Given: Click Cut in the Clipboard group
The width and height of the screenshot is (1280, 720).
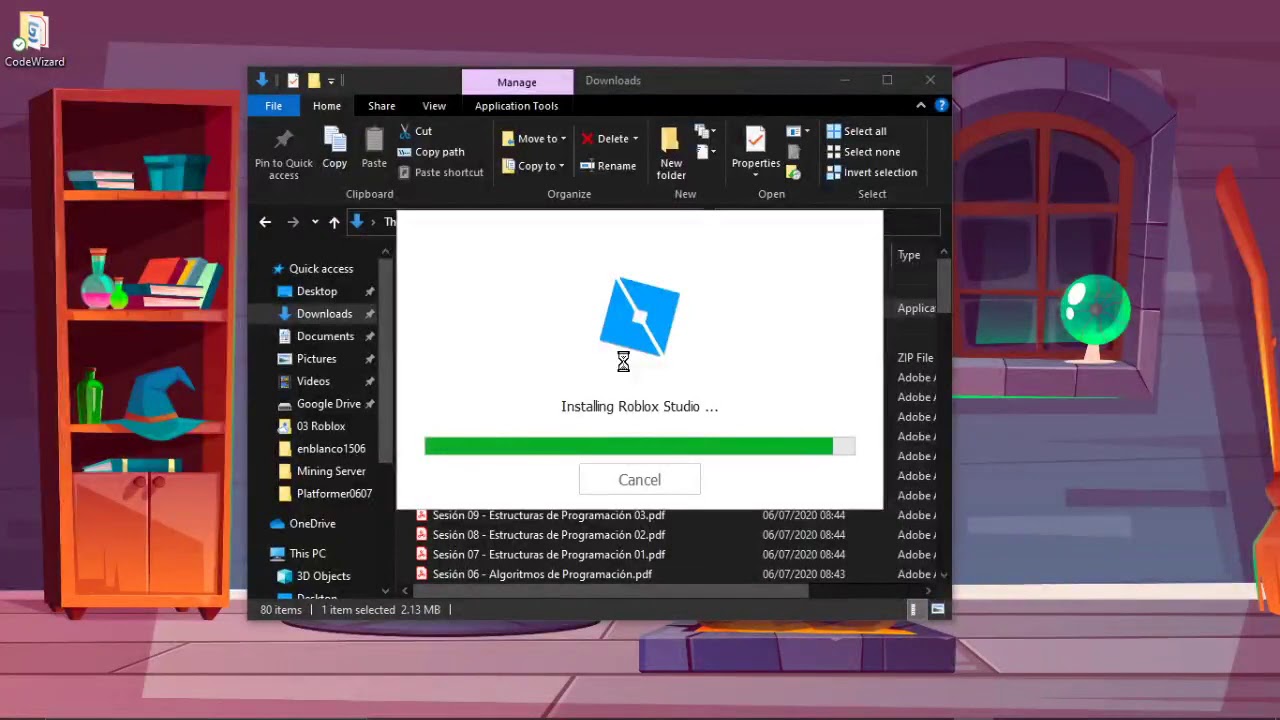Looking at the screenshot, I should [x=415, y=131].
